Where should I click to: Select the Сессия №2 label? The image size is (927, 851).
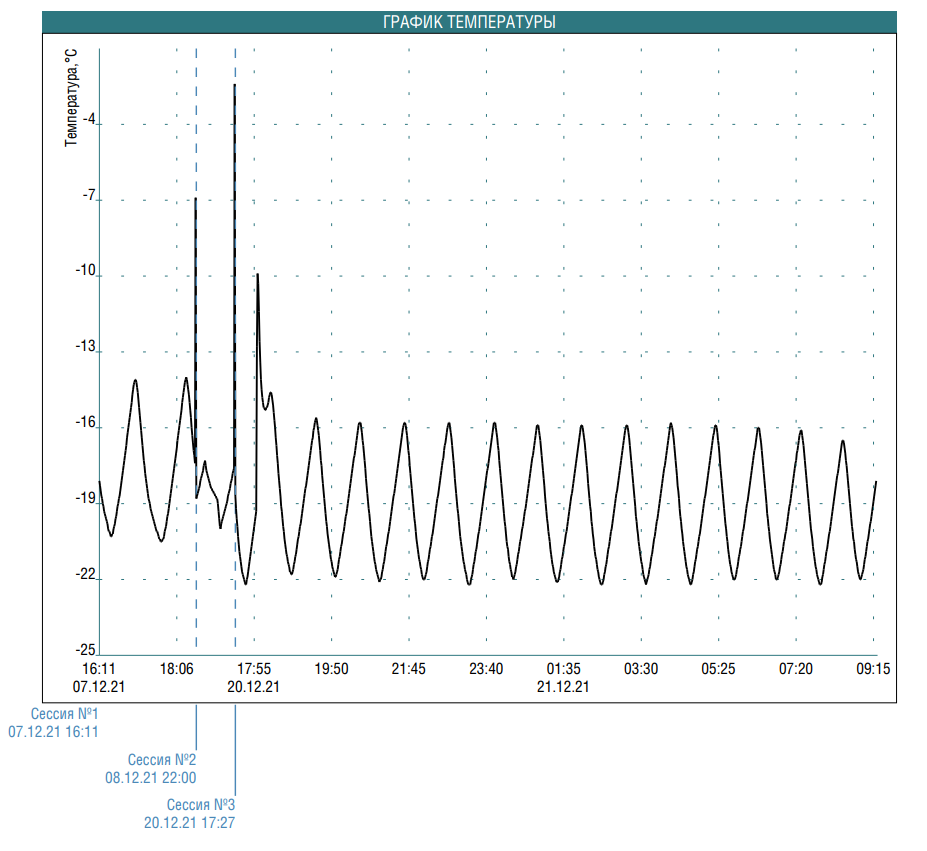(x=162, y=760)
